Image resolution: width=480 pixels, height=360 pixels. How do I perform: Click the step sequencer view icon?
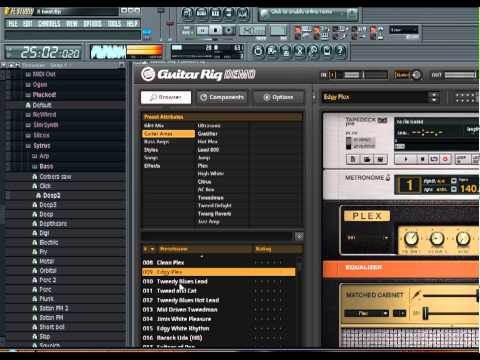[x=201, y=13]
